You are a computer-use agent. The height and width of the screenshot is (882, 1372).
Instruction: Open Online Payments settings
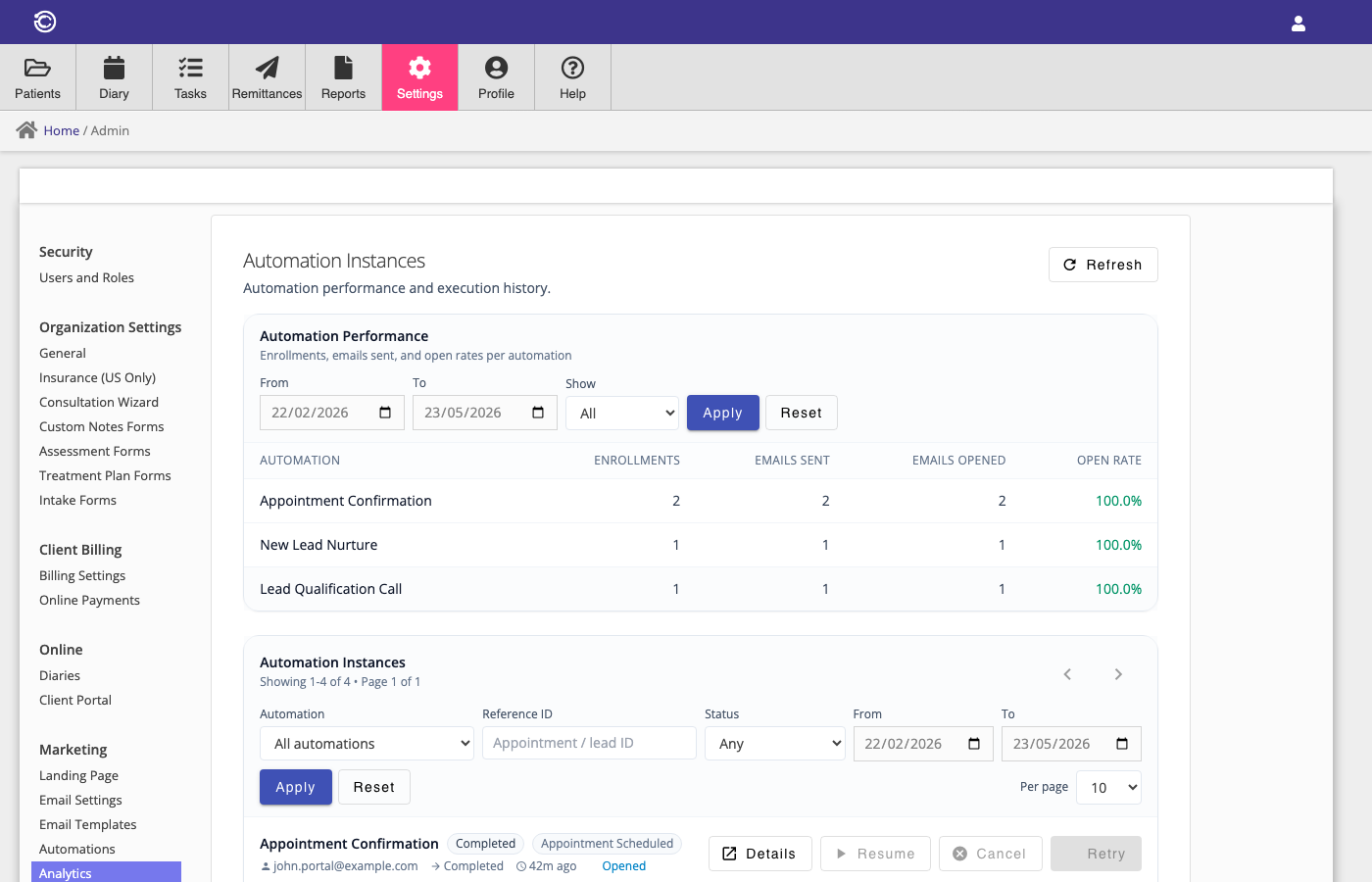90,600
